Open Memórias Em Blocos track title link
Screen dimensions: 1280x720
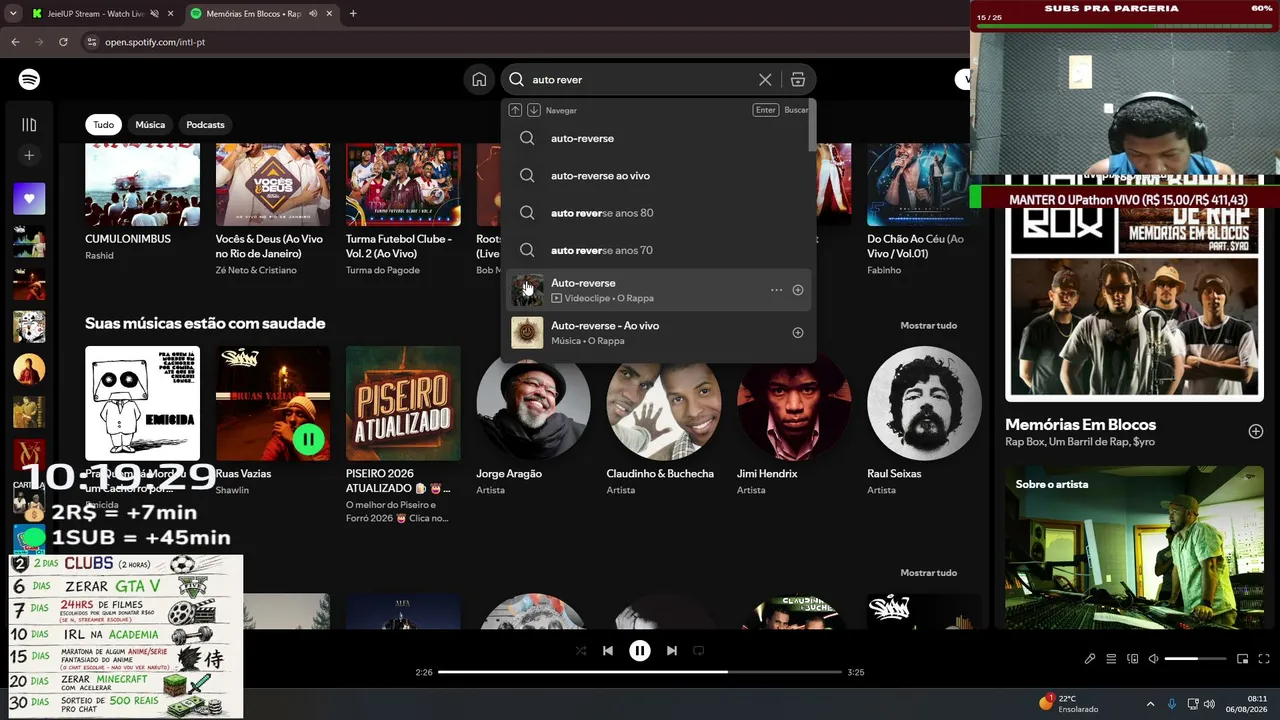point(1080,425)
